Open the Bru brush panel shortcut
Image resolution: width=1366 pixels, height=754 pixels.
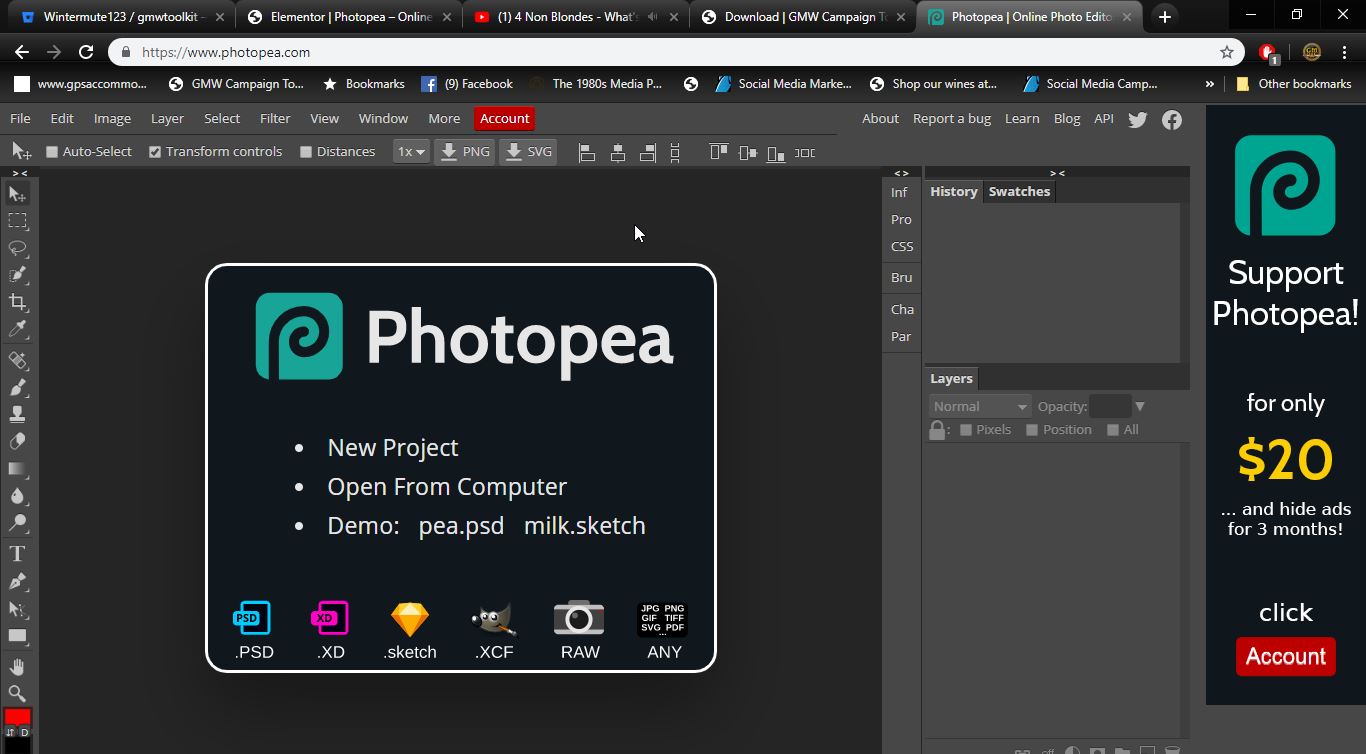tap(901, 277)
